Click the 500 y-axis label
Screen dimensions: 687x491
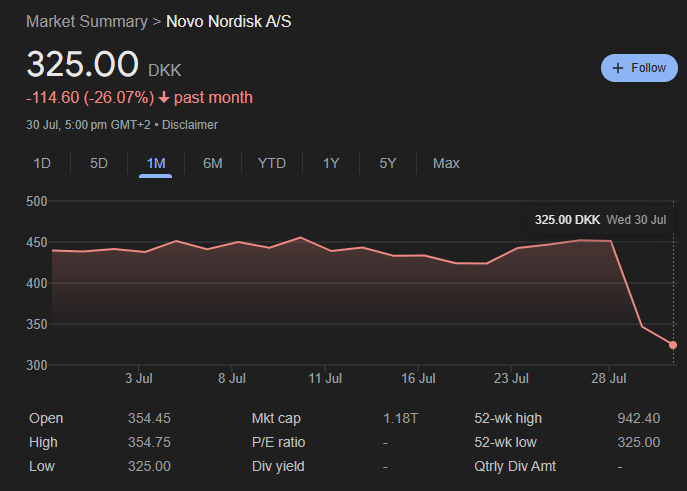pyautogui.click(x=37, y=201)
